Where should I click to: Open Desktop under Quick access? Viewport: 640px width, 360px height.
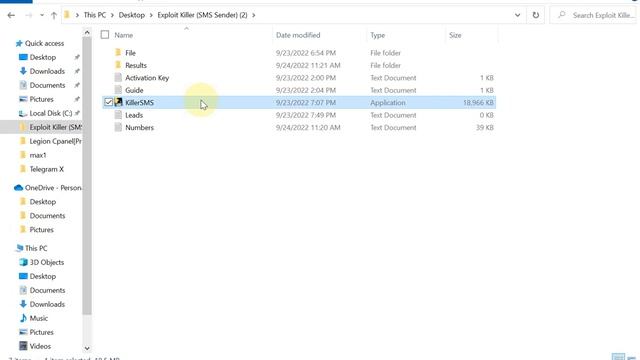(x=42, y=57)
